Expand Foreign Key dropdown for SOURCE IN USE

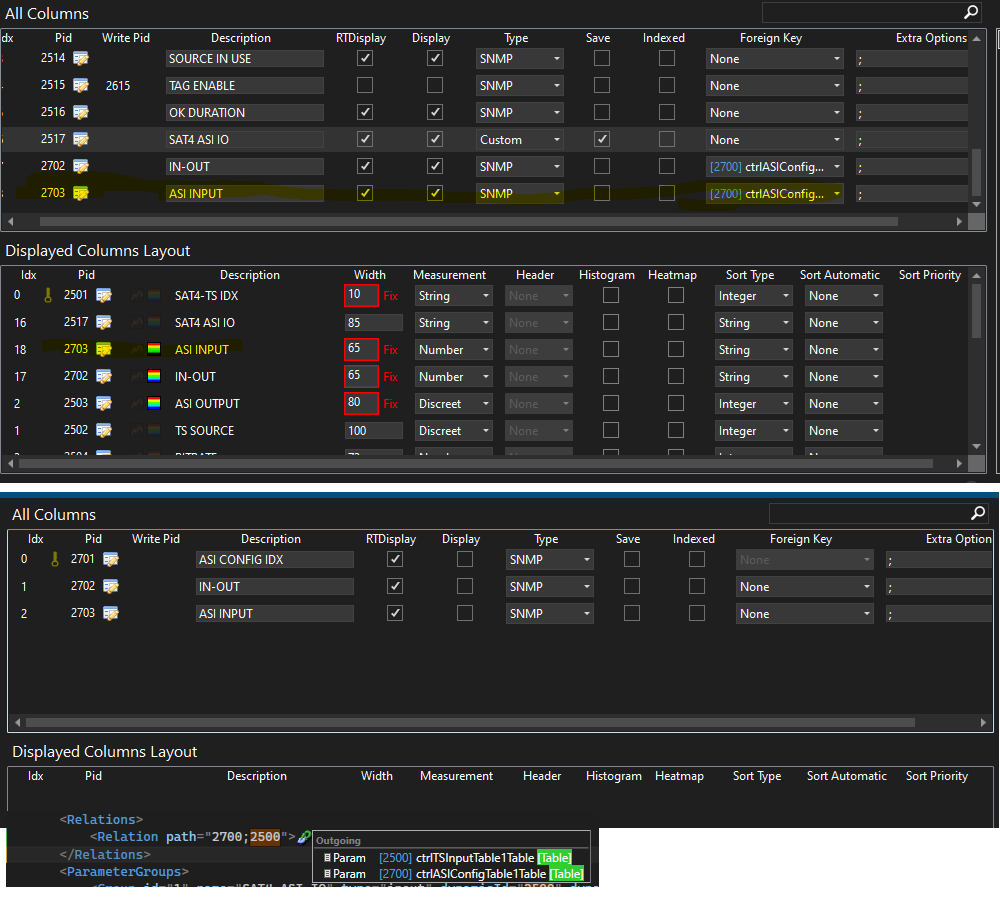[x=775, y=59]
